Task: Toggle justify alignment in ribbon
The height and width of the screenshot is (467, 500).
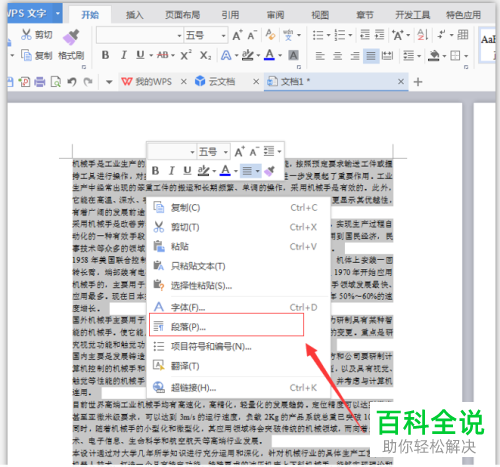Action: point(371,55)
